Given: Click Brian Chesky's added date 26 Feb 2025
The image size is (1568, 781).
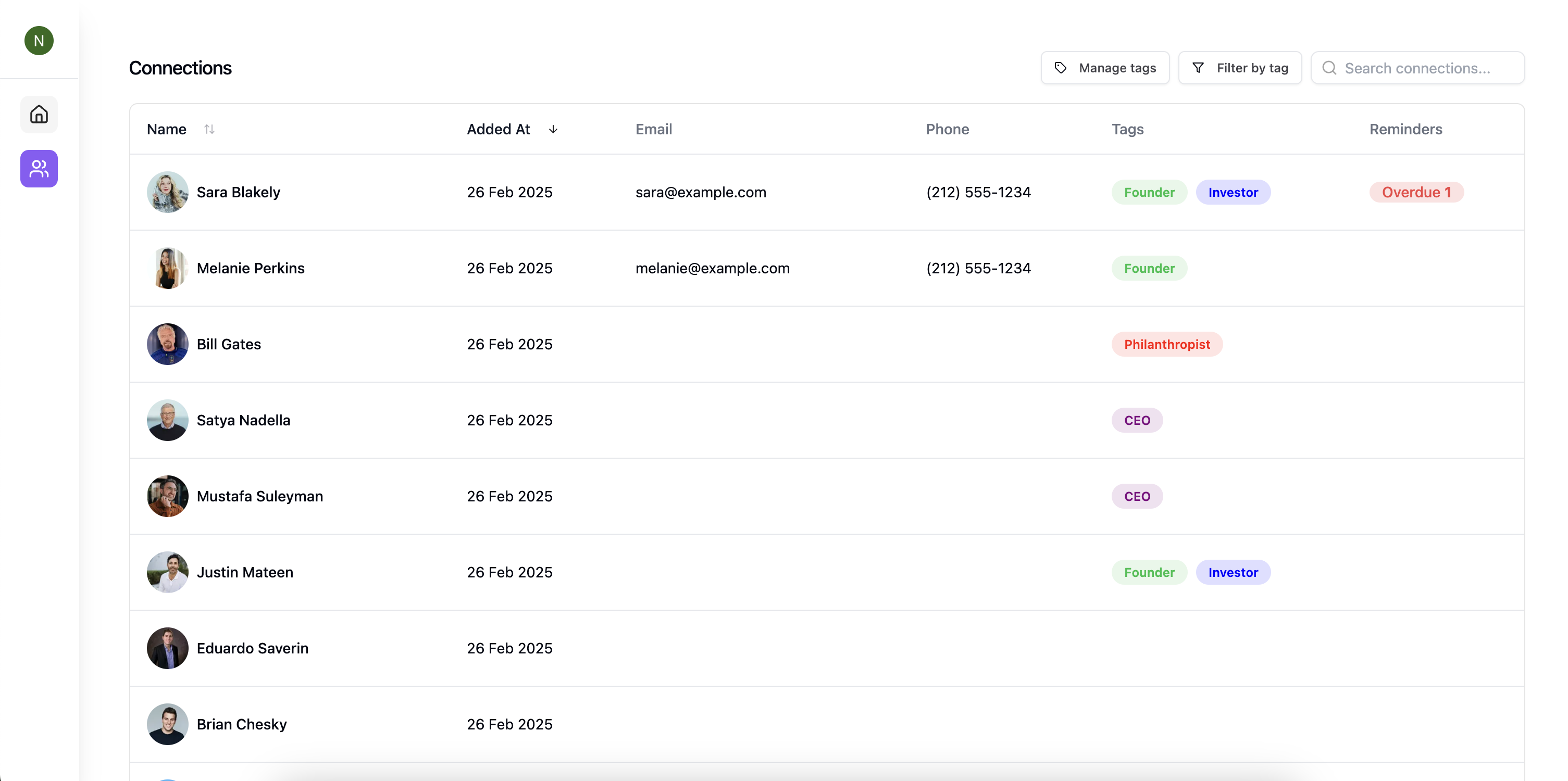Looking at the screenshot, I should tap(509, 724).
